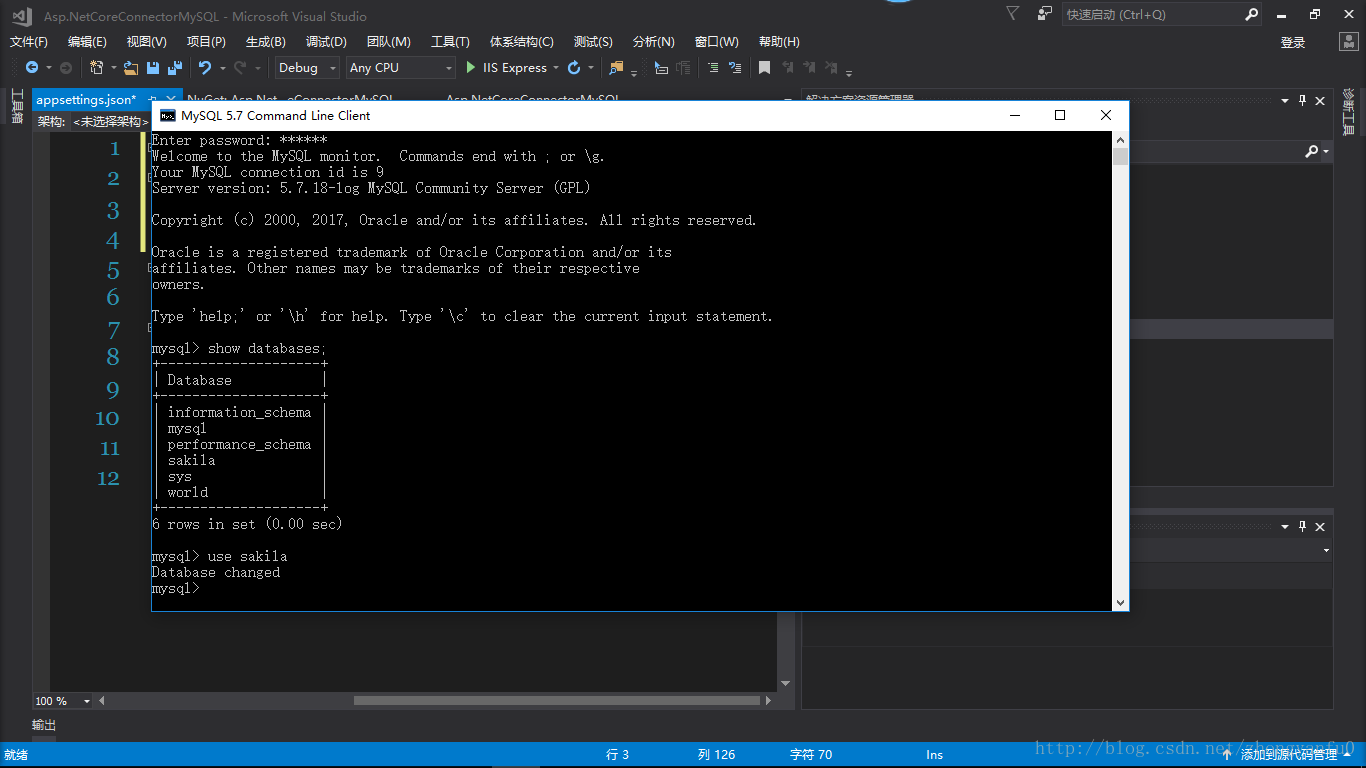Image resolution: width=1366 pixels, height=768 pixels.
Task: Open the 调试(D) menu
Action: pyautogui.click(x=326, y=42)
